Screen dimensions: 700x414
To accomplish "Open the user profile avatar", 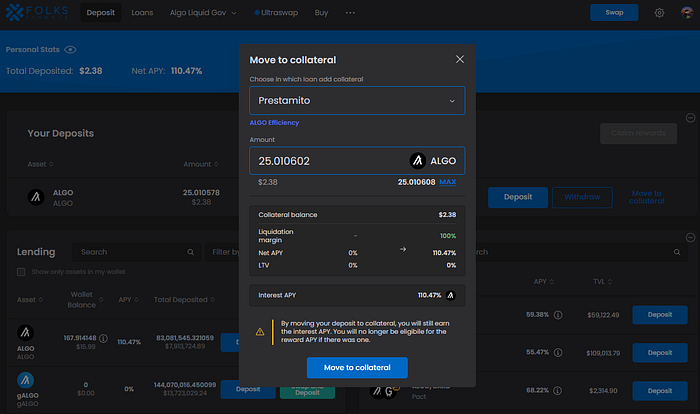I will pos(687,13).
